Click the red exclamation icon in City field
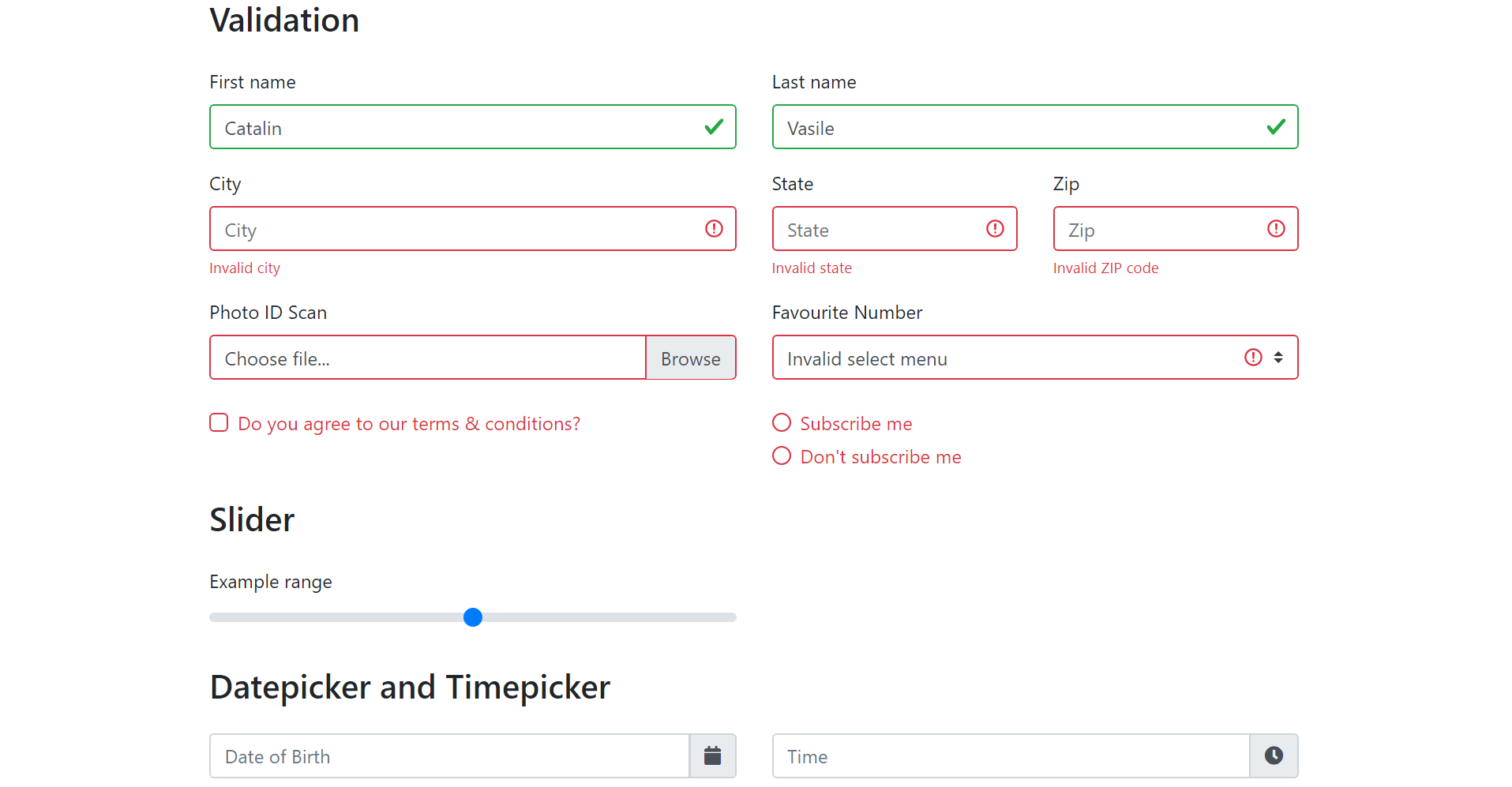Viewport: 1512px width, 787px height. coord(714,229)
